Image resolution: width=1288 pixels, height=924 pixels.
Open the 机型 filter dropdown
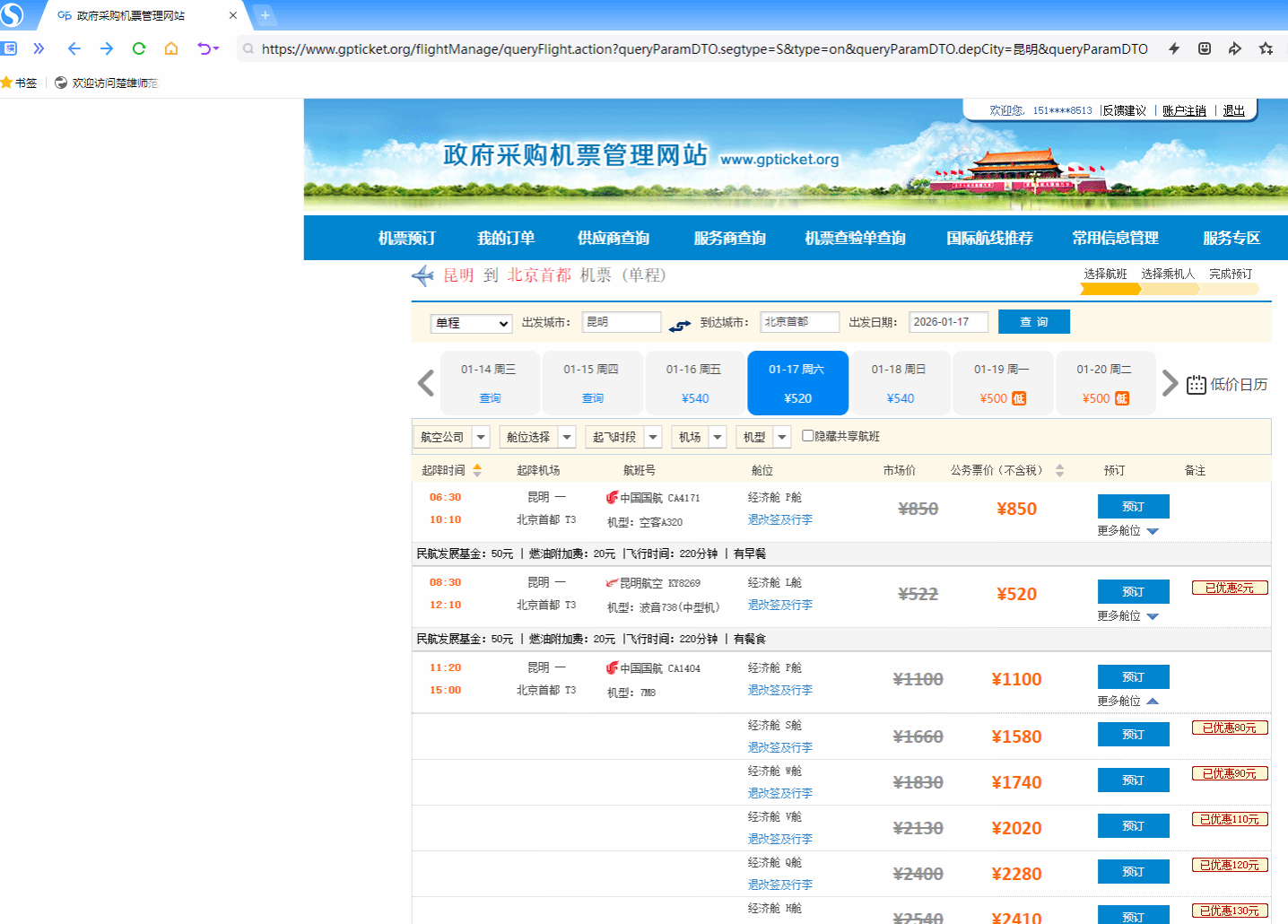pyautogui.click(x=763, y=437)
